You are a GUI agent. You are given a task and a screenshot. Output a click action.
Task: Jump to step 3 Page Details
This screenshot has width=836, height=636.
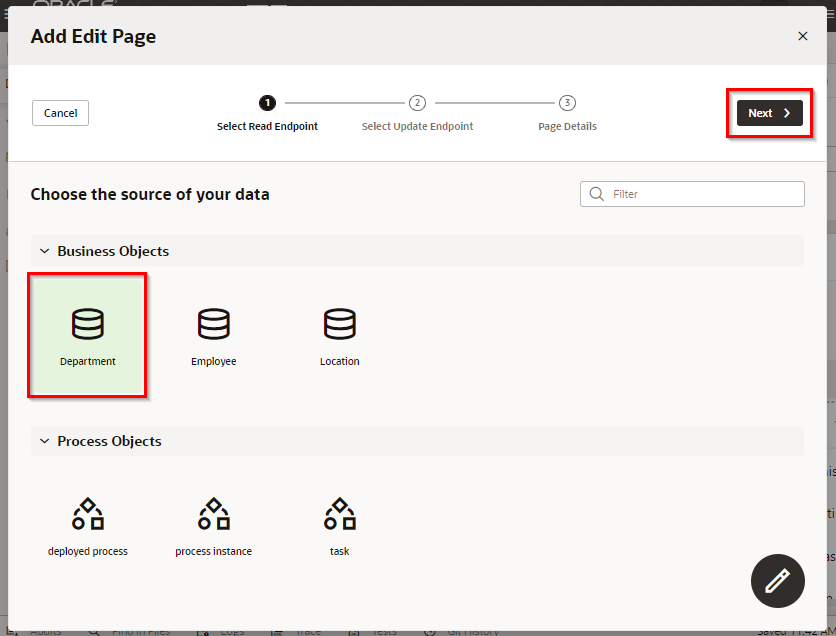(567, 103)
